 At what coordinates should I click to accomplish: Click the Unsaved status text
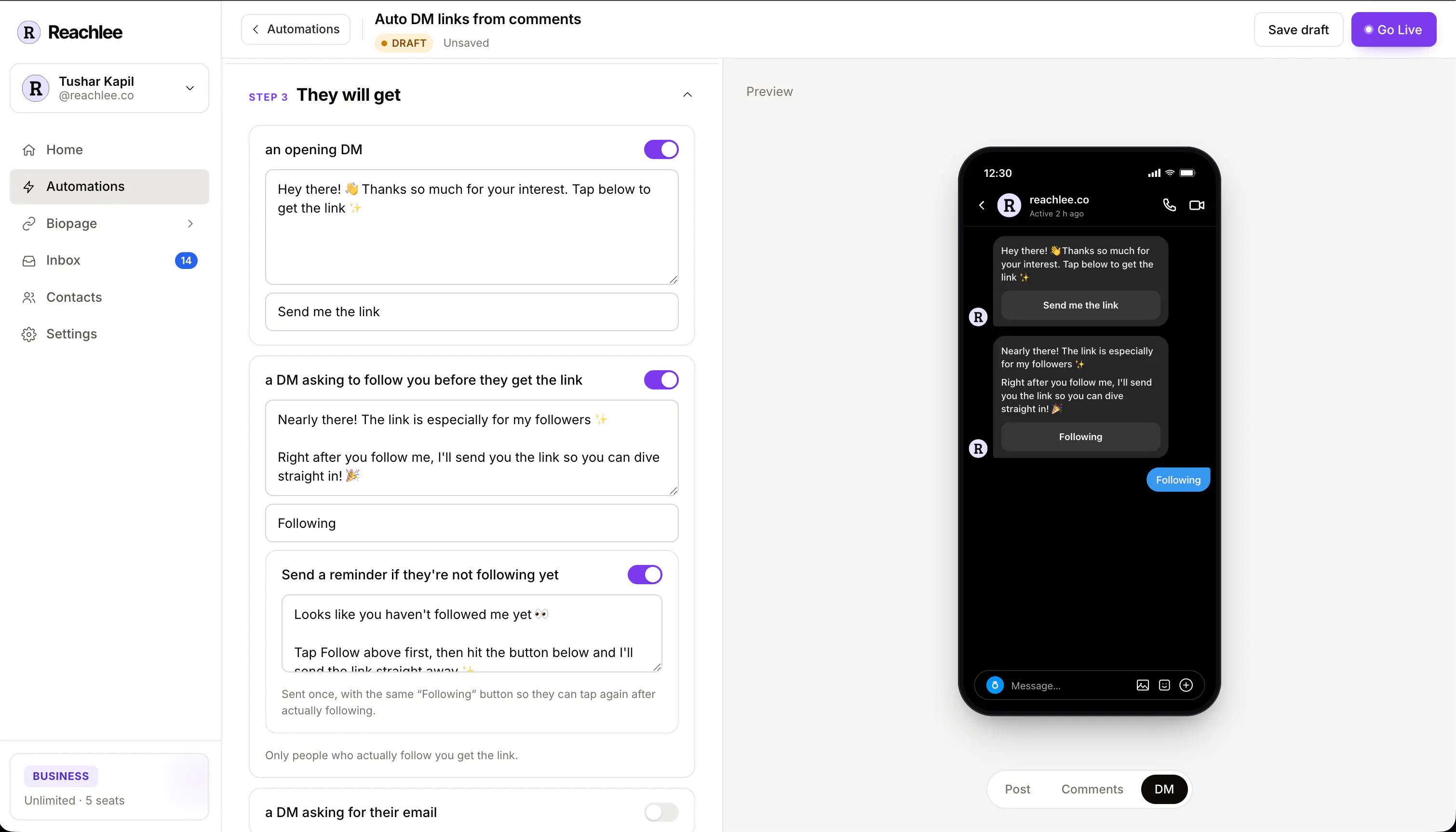click(466, 43)
